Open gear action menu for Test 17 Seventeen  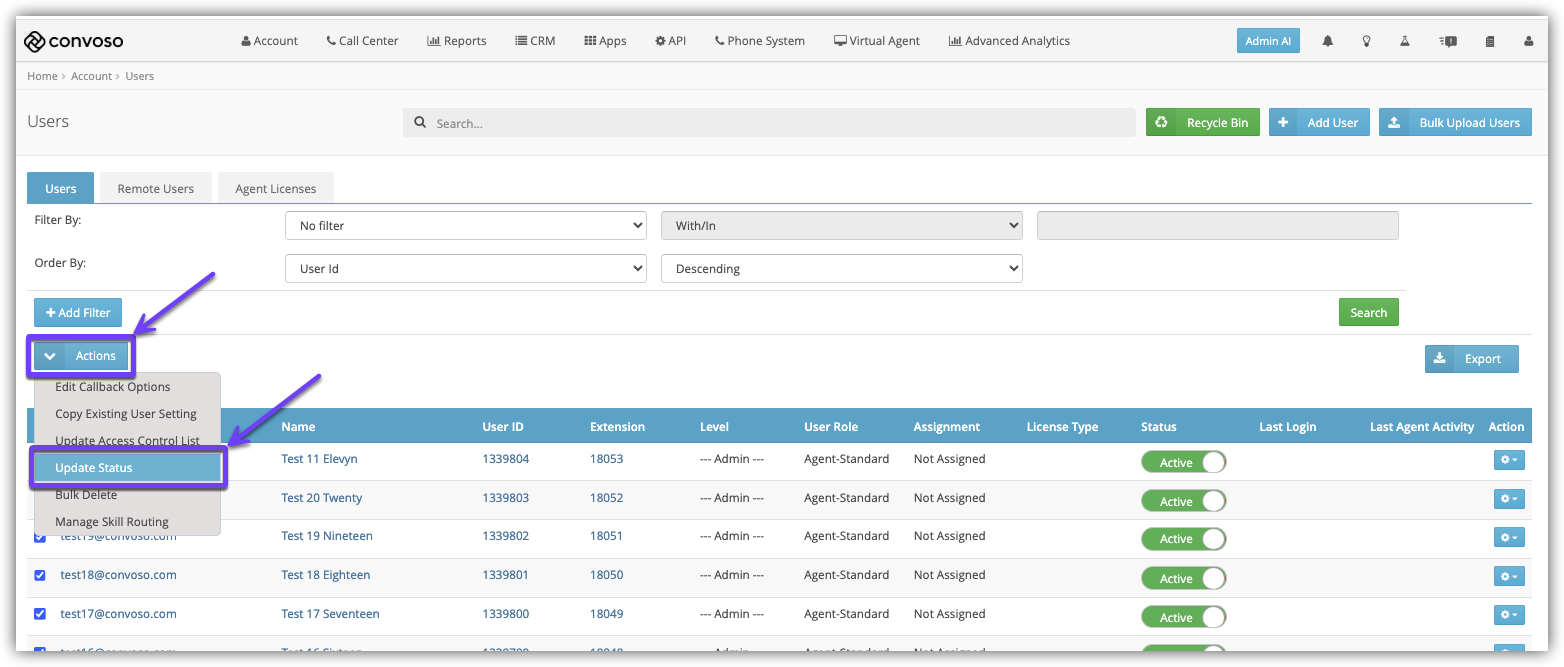click(1509, 614)
